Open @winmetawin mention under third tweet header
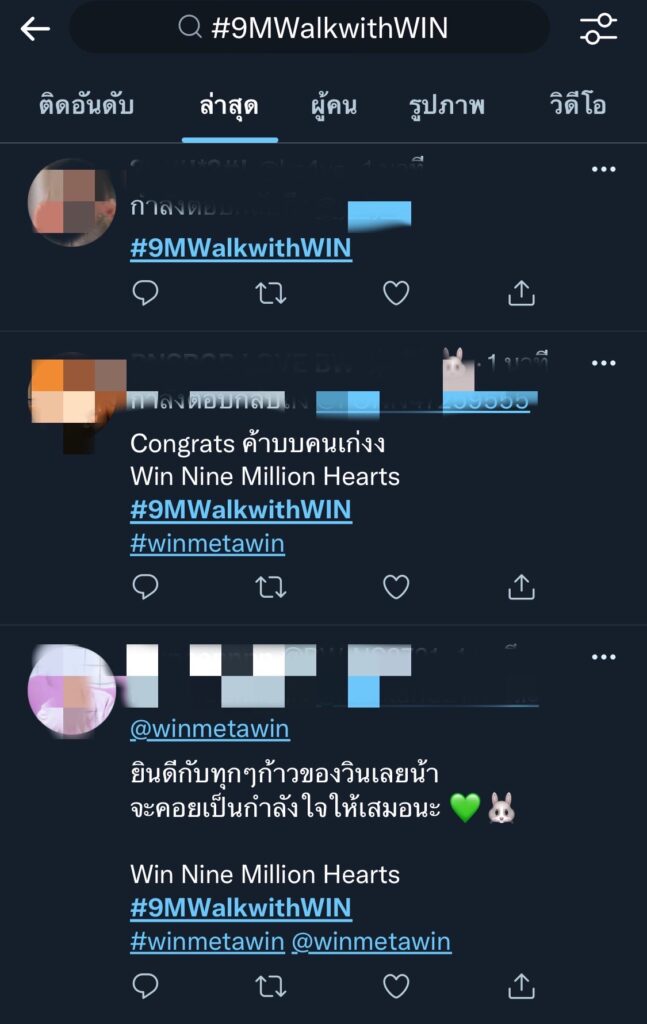The image size is (647, 1024). (x=209, y=729)
